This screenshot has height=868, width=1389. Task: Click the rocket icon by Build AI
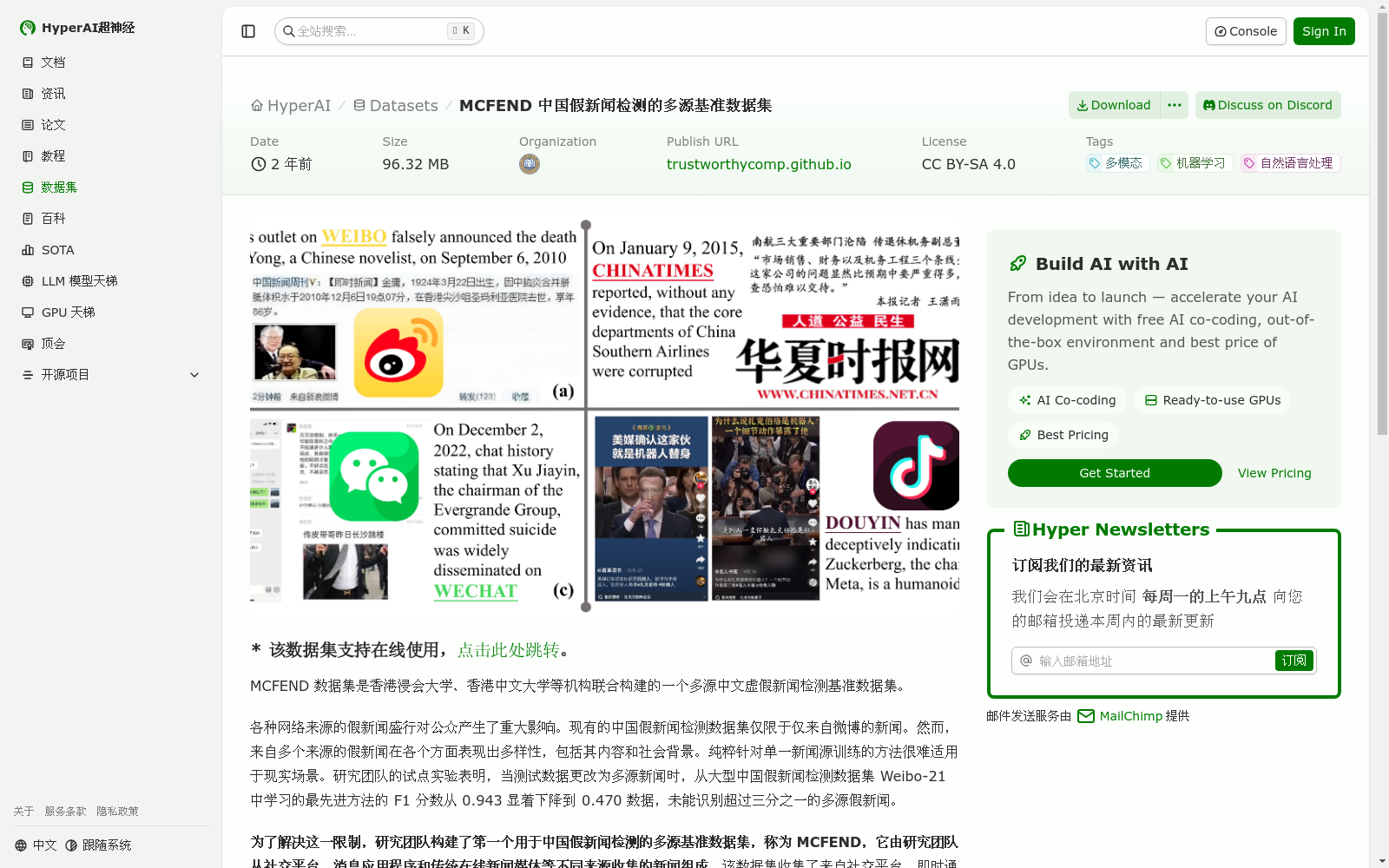click(x=1017, y=264)
